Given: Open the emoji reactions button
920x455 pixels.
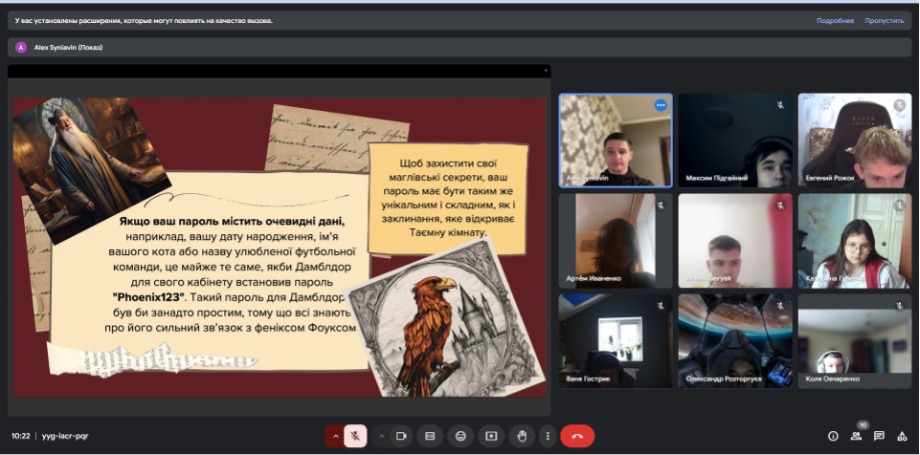Looking at the screenshot, I should tap(461, 436).
